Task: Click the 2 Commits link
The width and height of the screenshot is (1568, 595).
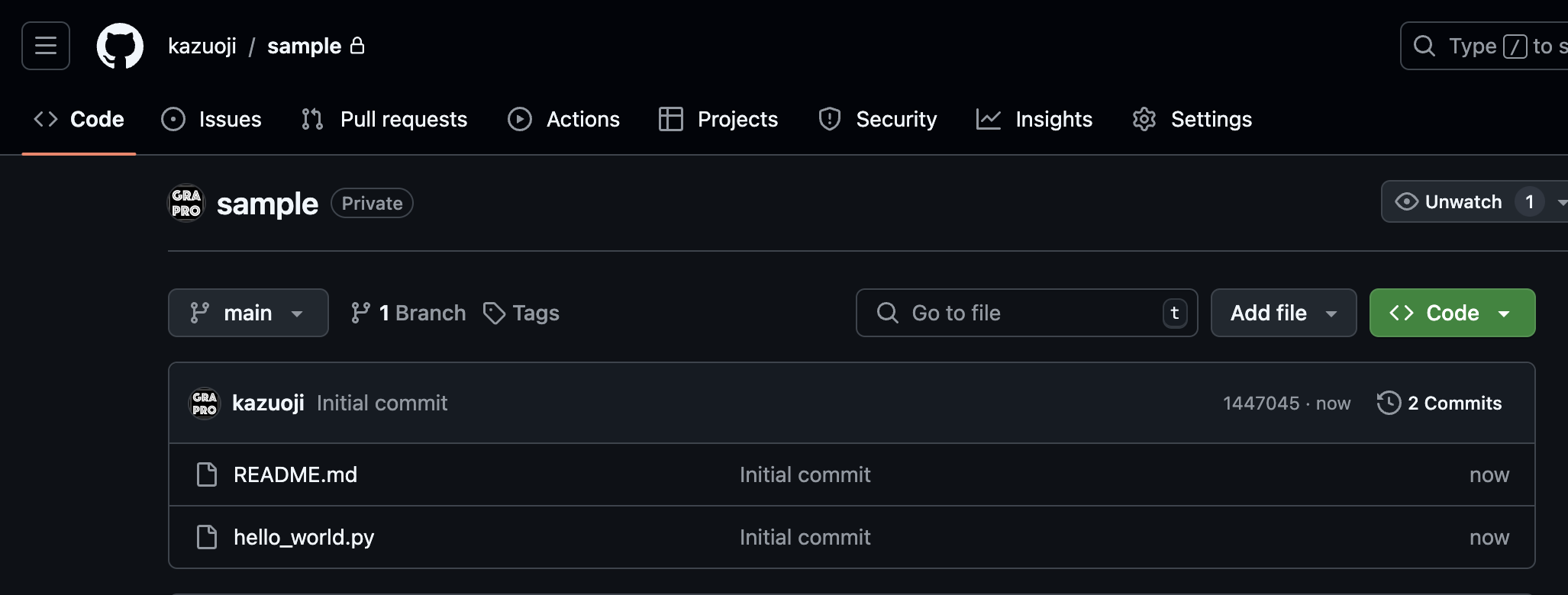Action: [x=1454, y=403]
